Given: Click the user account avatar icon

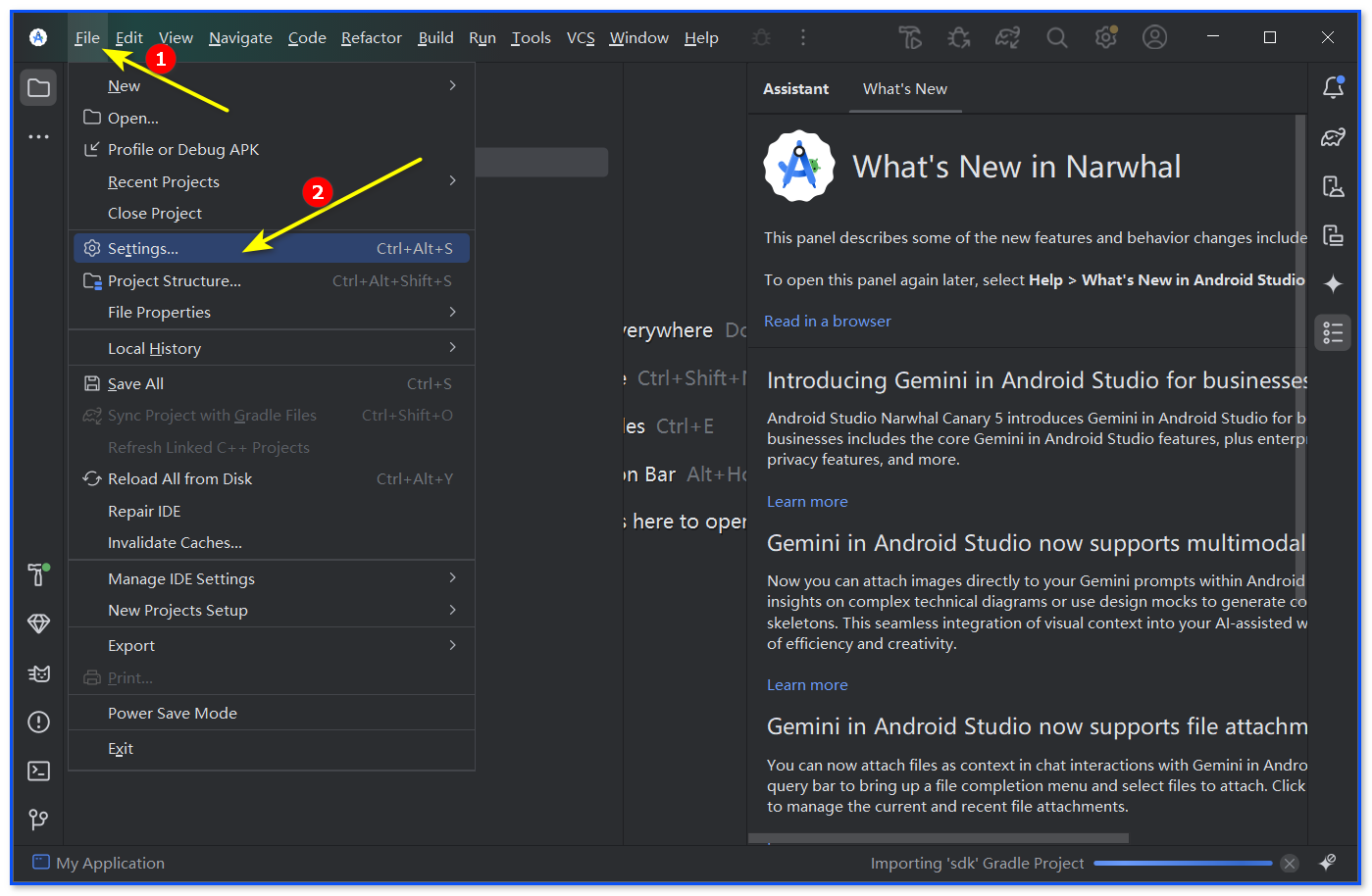Looking at the screenshot, I should pyautogui.click(x=1155, y=37).
